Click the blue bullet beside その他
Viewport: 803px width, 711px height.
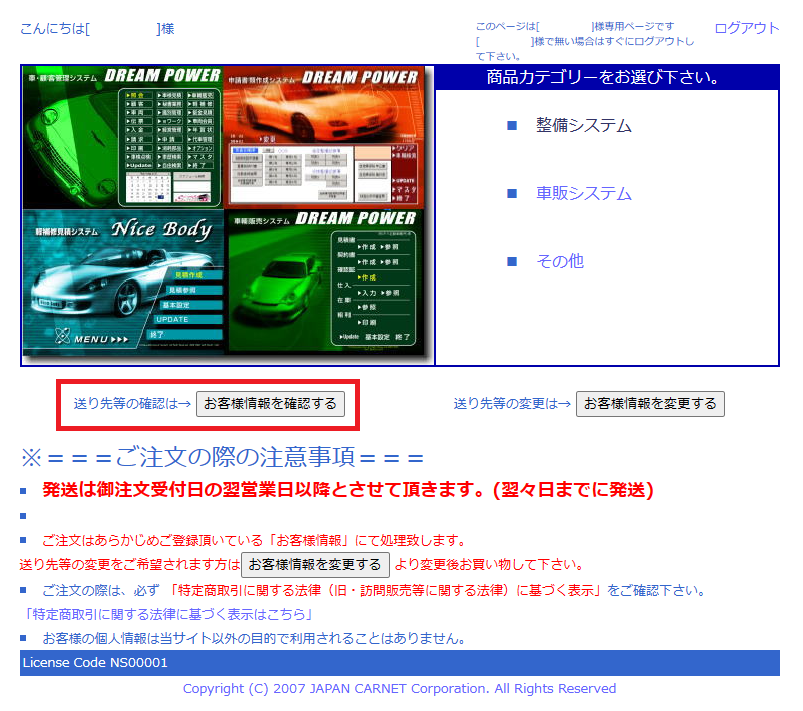[512, 262]
